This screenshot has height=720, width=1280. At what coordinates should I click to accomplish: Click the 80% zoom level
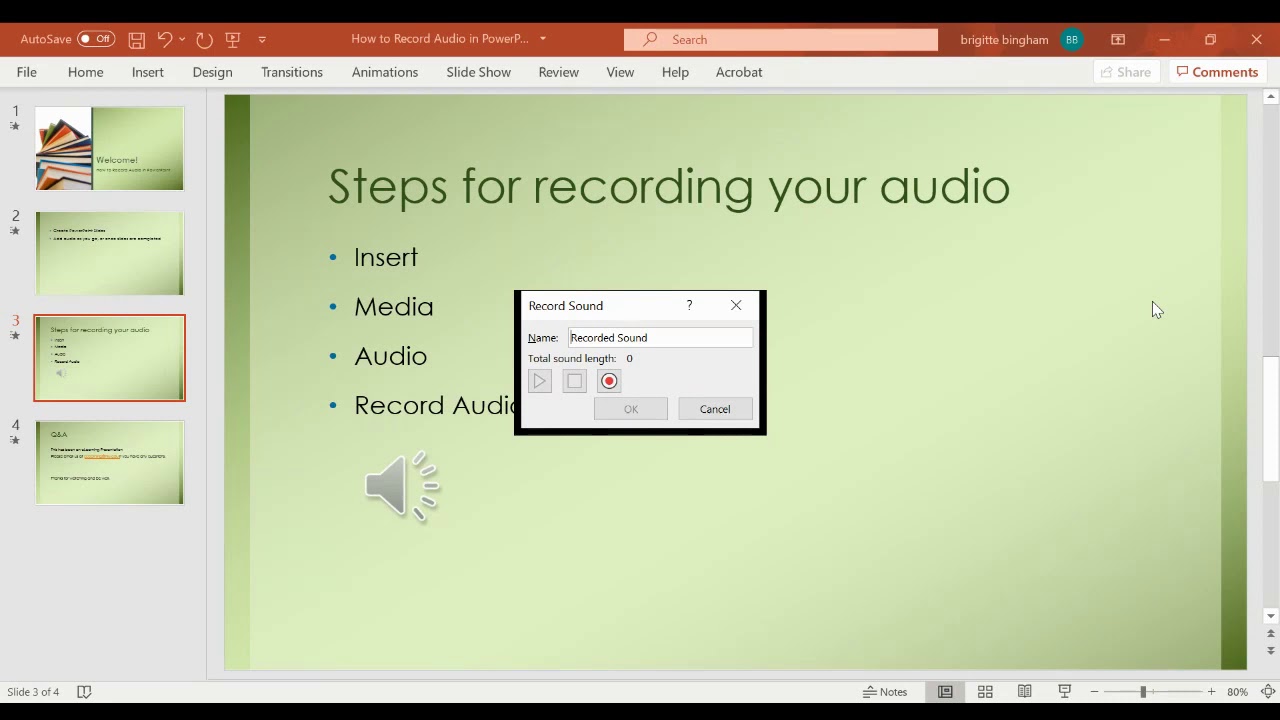click(1237, 692)
